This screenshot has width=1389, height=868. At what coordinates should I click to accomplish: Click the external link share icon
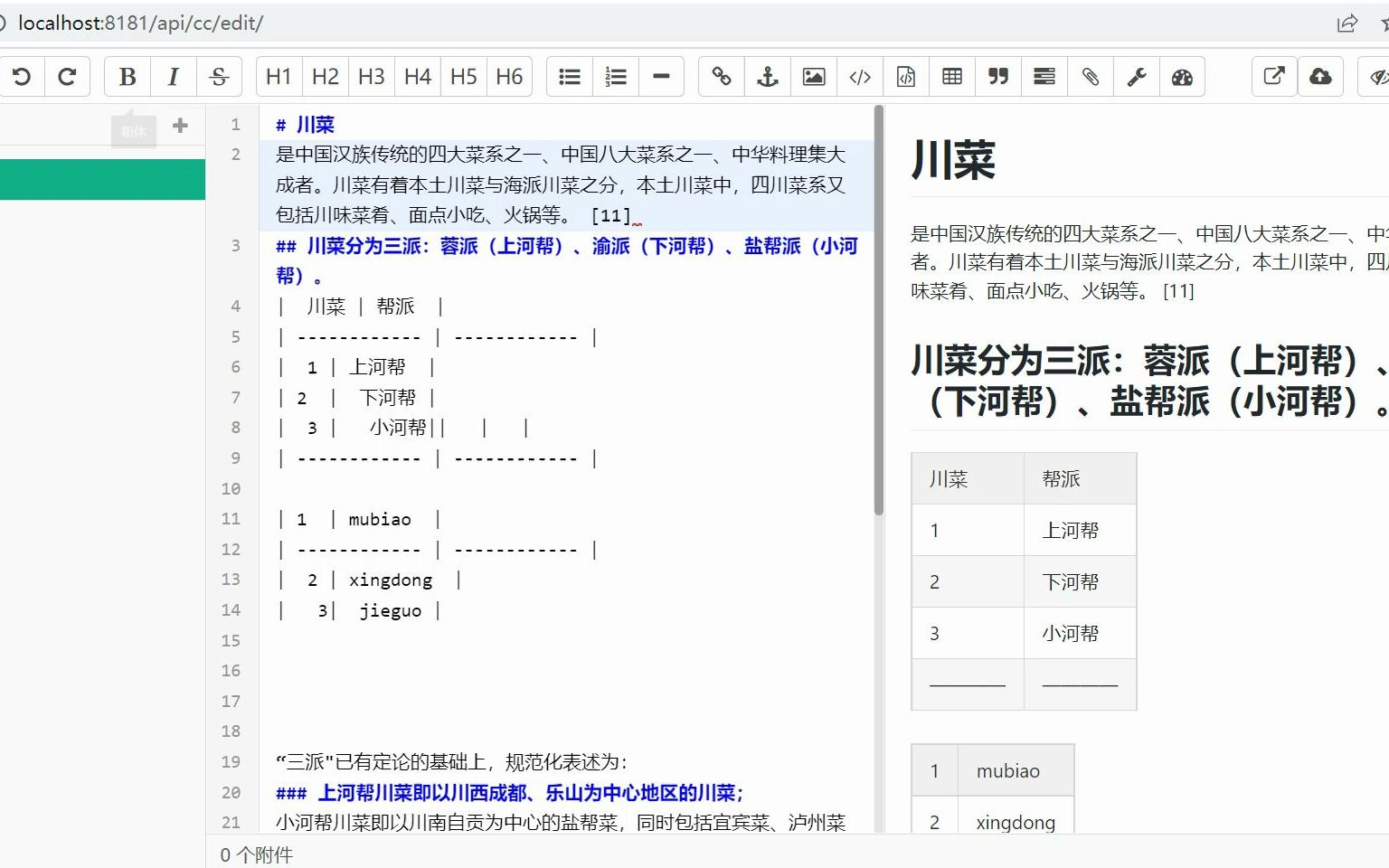click(1274, 77)
